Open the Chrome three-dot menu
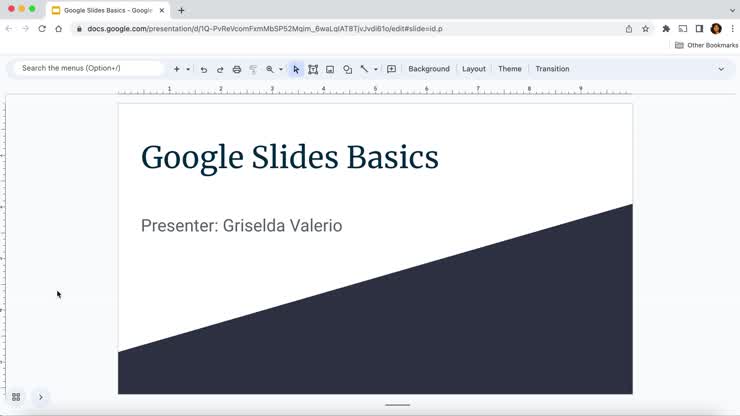This screenshot has width=740, height=416. pos(732,29)
